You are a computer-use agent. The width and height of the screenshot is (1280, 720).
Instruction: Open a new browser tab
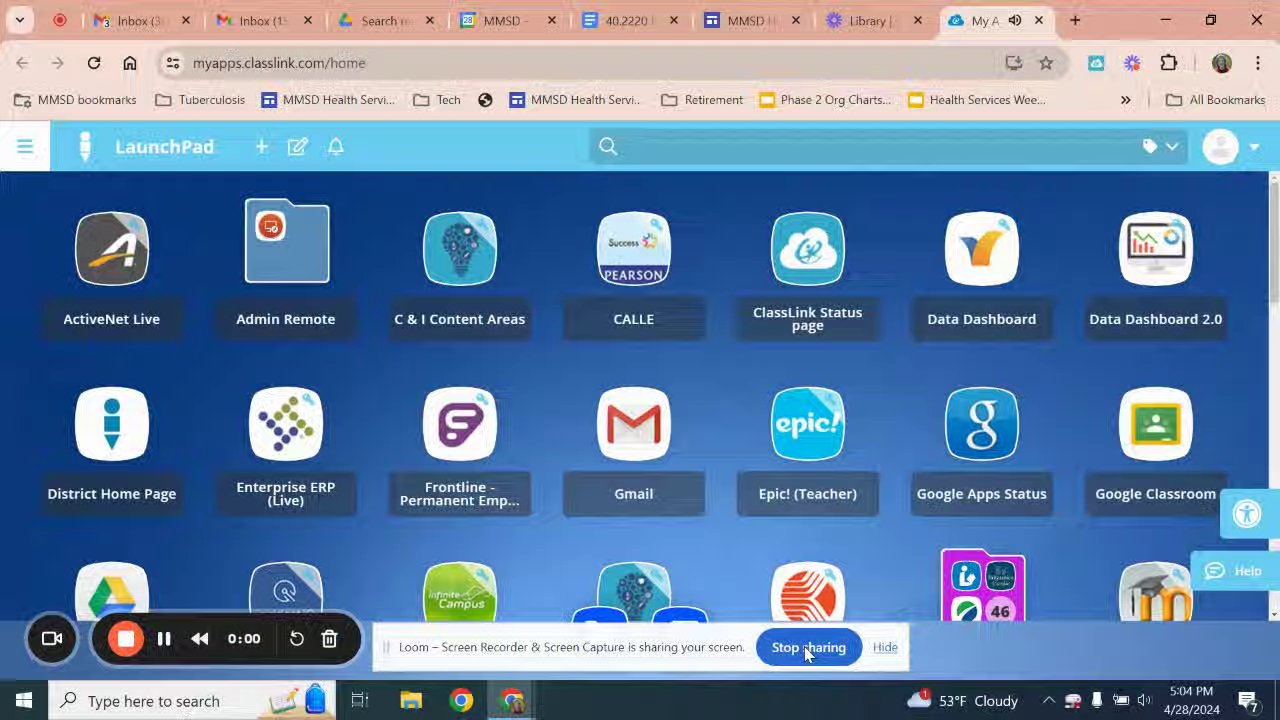[x=1075, y=20]
